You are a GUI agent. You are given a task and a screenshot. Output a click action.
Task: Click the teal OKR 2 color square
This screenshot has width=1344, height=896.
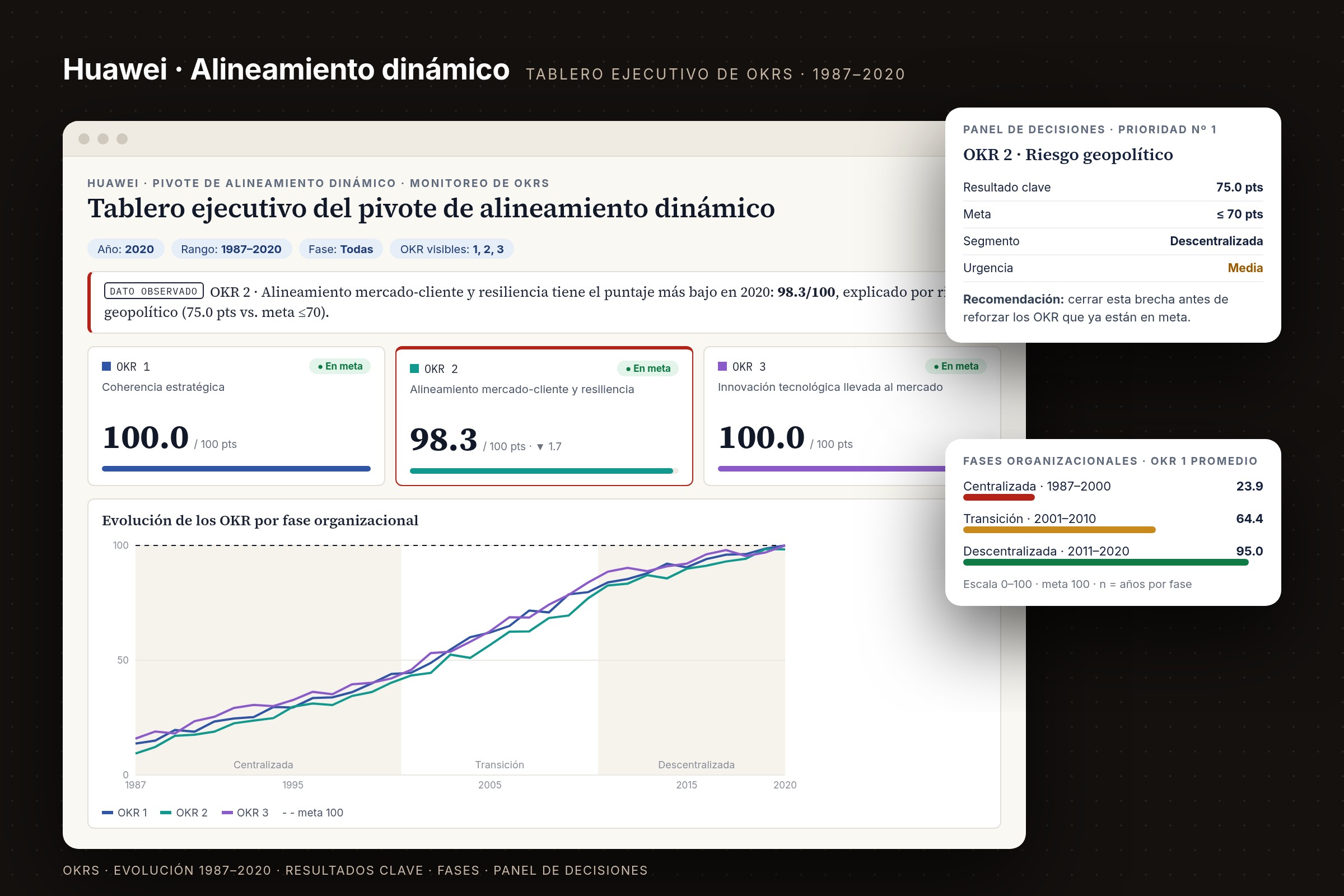tap(414, 368)
